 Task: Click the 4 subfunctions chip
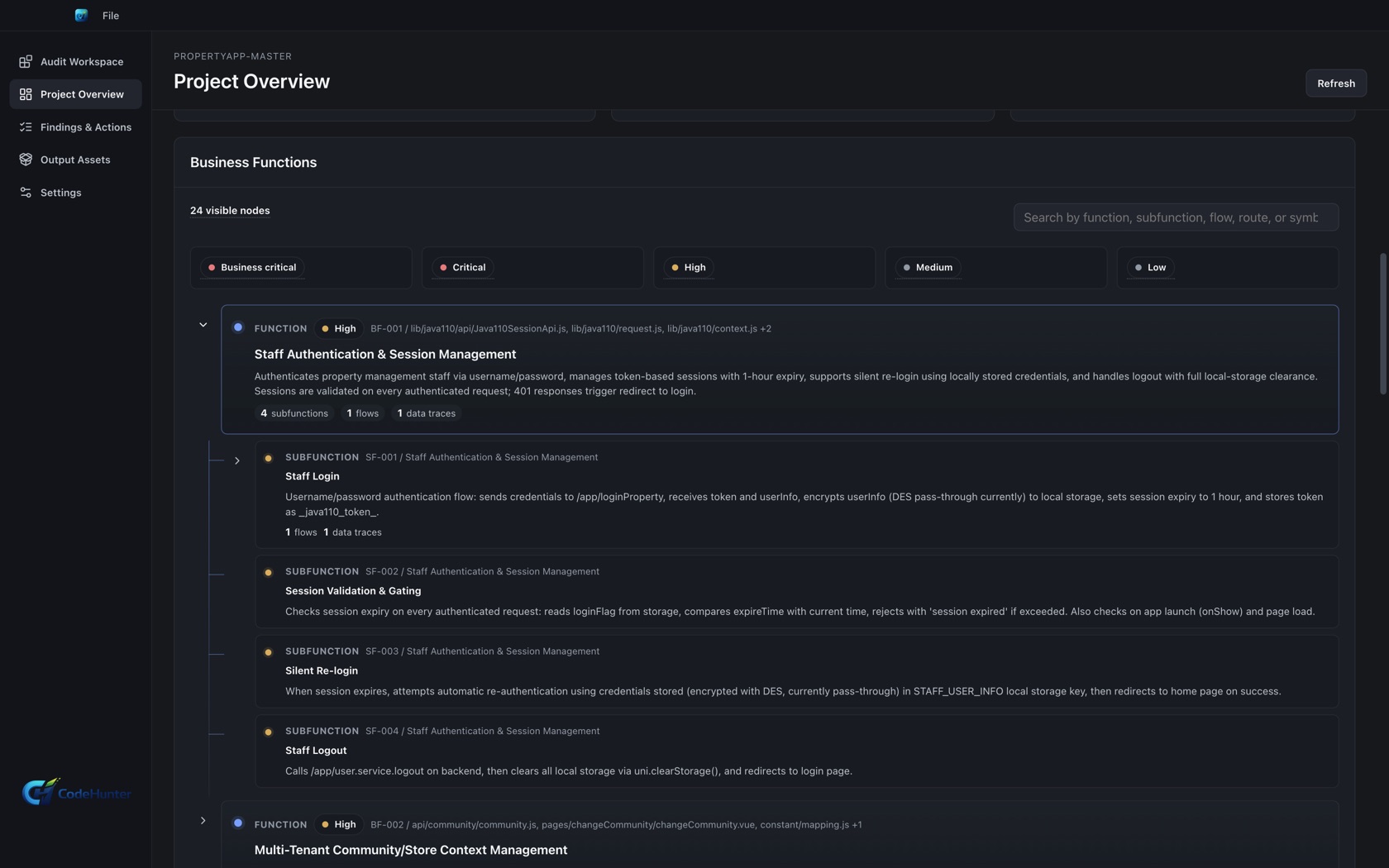point(294,413)
